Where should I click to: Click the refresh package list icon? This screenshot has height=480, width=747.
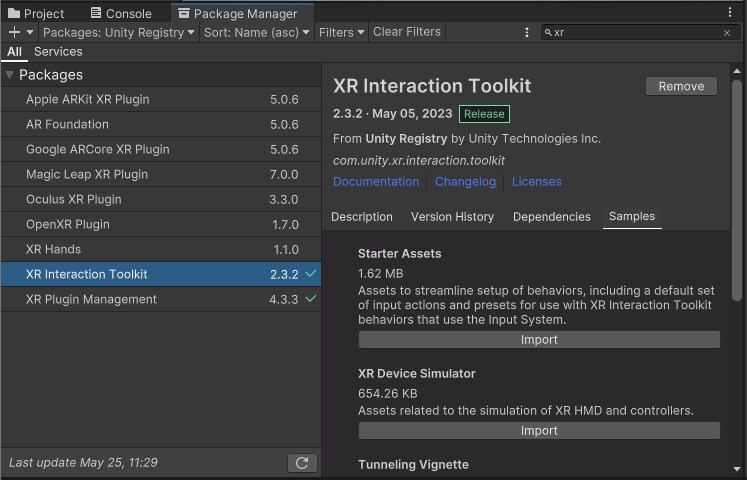tap(301, 463)
